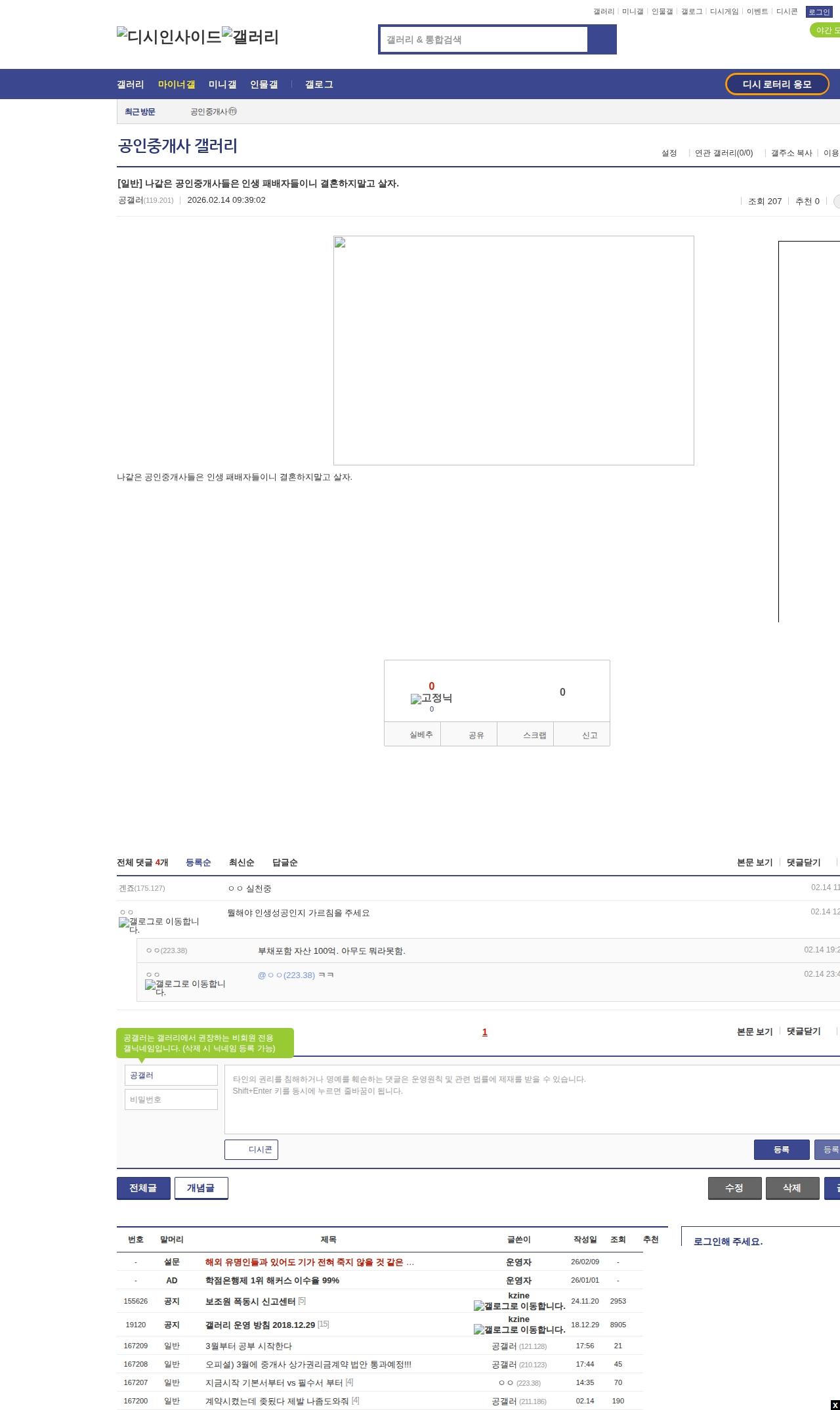Sort comments by 답글순
Screen dimensions: 840x1410
click(285, 863)
